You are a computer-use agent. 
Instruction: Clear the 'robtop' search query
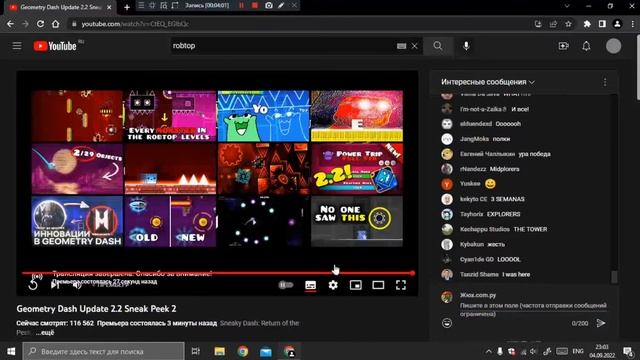click(x=415, y=46)
